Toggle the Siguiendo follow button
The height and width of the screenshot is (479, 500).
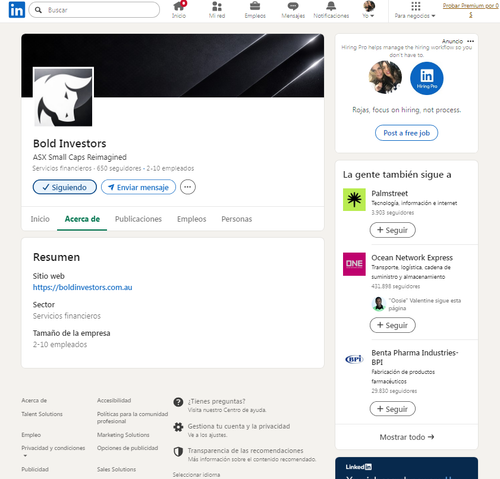point(65,187)
